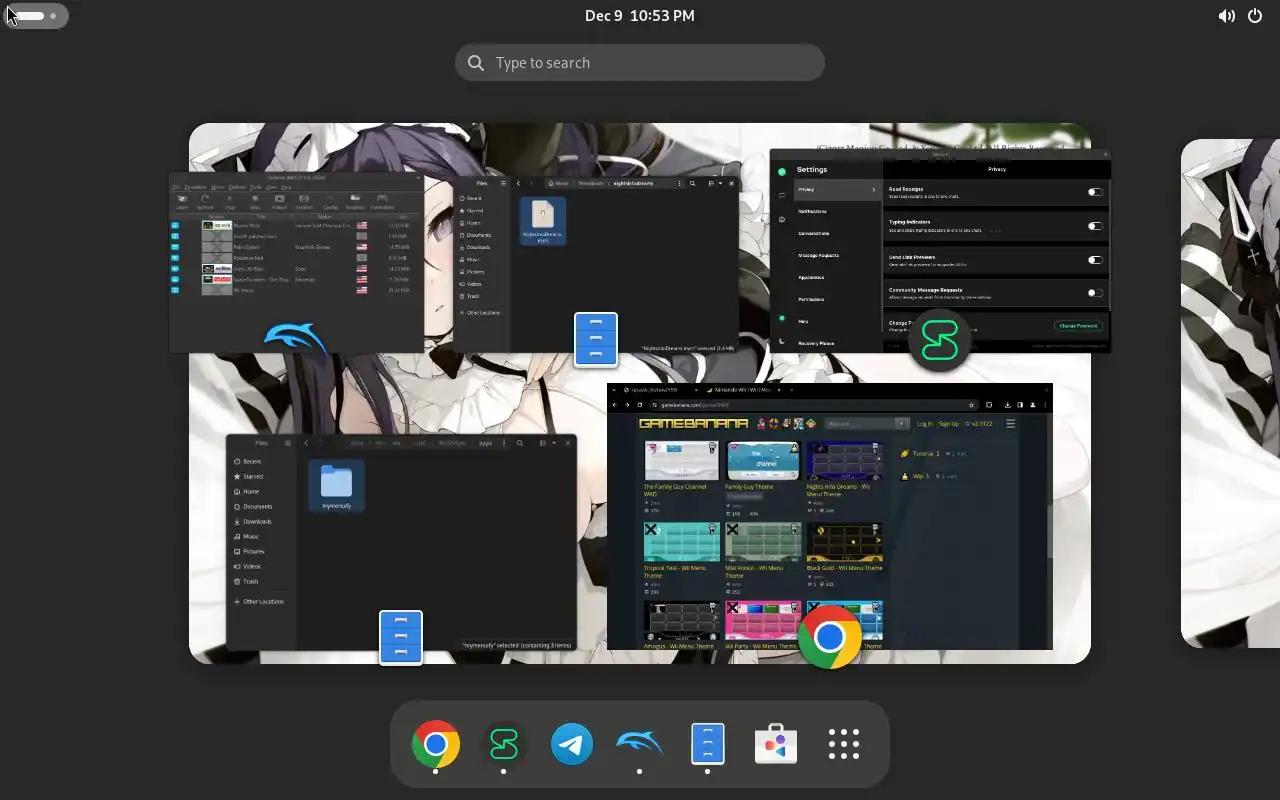
Task: Click Tutorial 1 category link on GameBanana
Action: [x=927, y=454]
